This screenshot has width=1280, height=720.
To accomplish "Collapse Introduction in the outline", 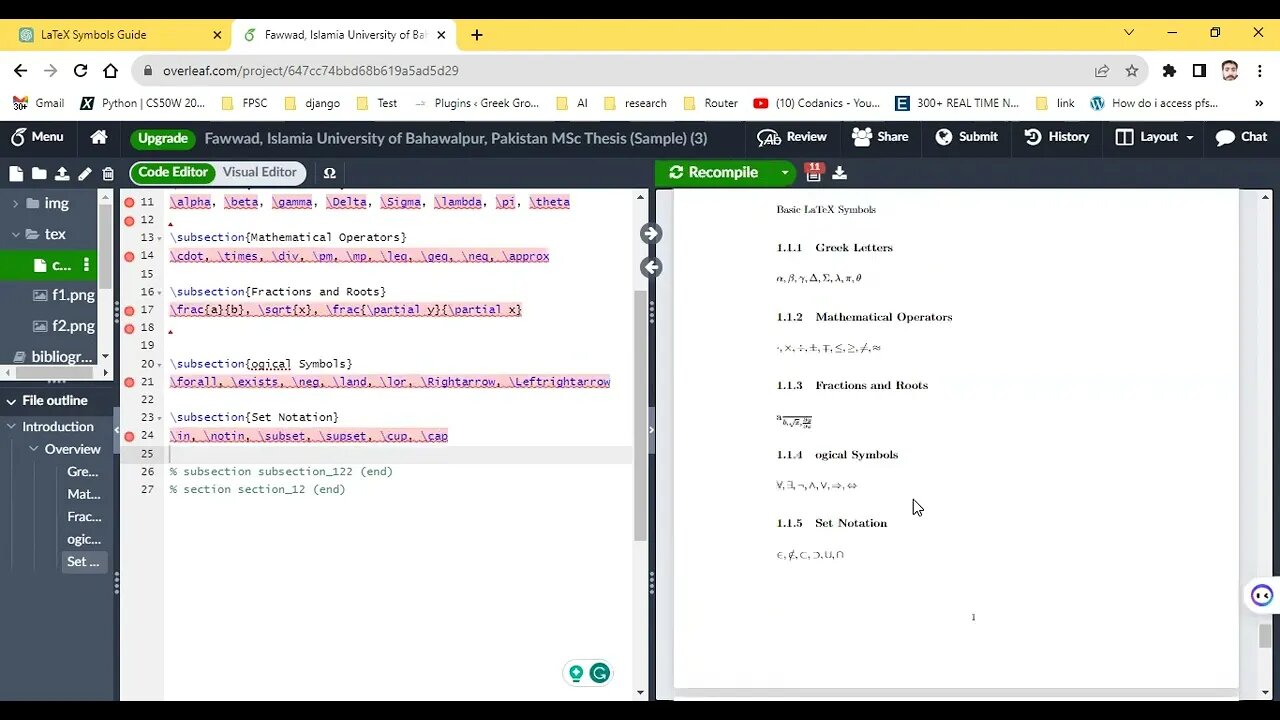I will coord(12,426).
